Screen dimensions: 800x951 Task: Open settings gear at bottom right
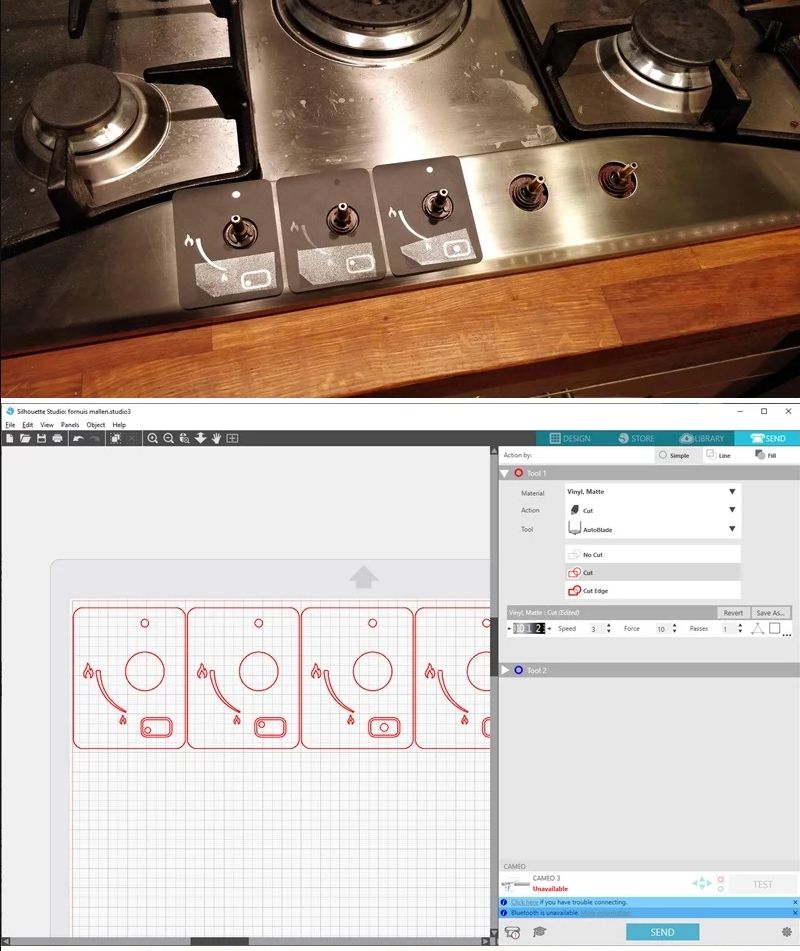(787, 932)
